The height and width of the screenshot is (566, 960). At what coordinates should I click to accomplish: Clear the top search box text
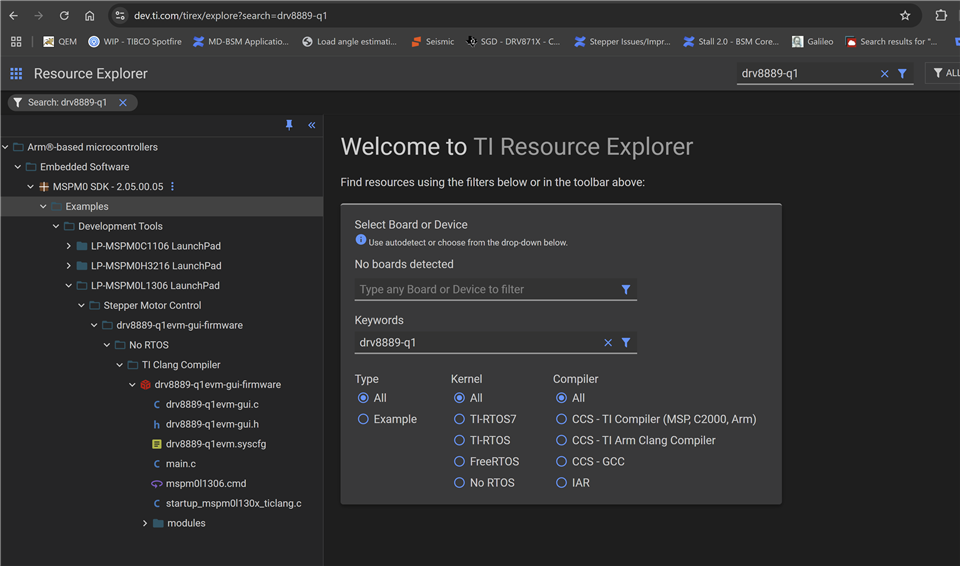884,73
